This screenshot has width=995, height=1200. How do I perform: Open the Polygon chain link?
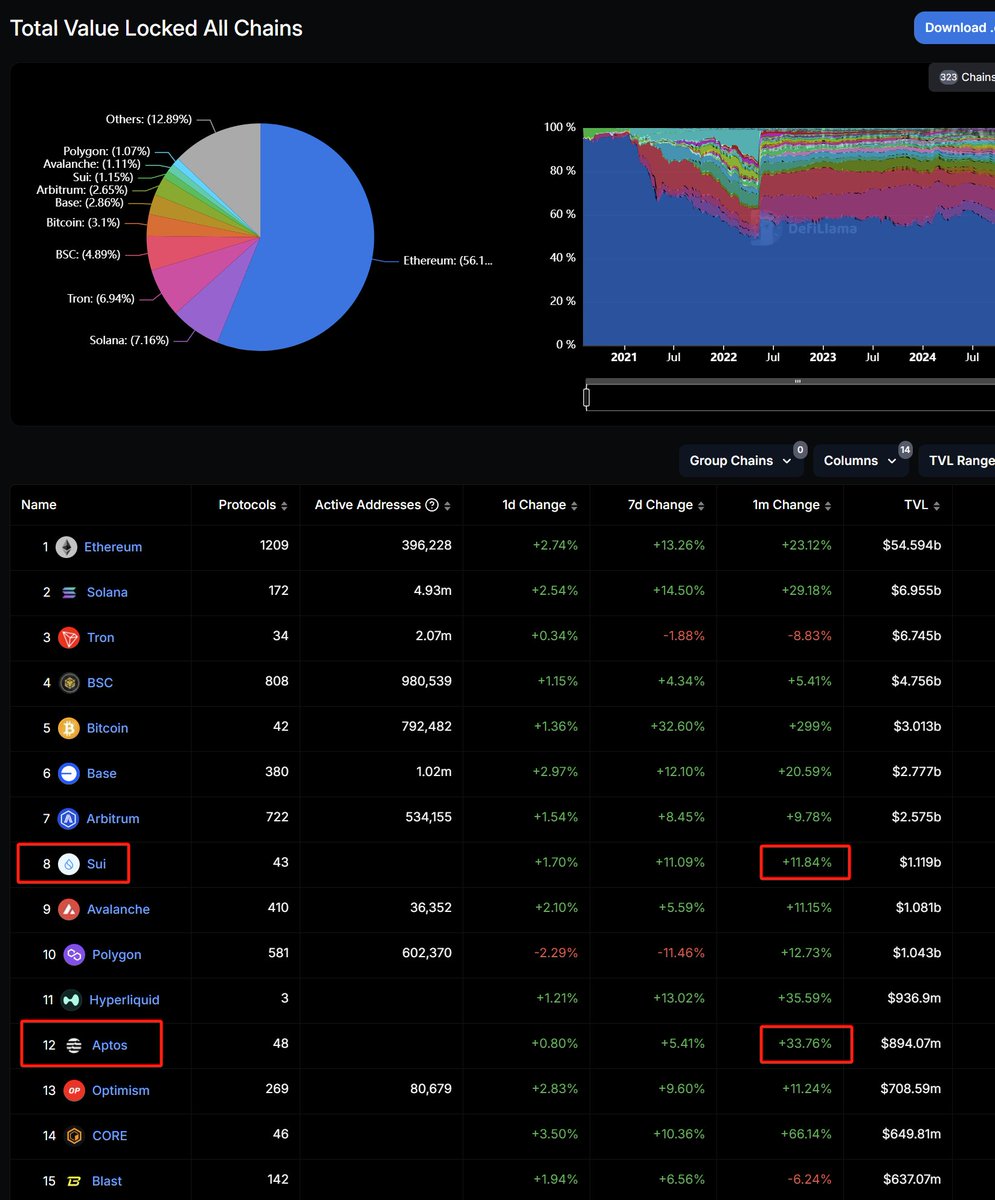click(117, 955)
